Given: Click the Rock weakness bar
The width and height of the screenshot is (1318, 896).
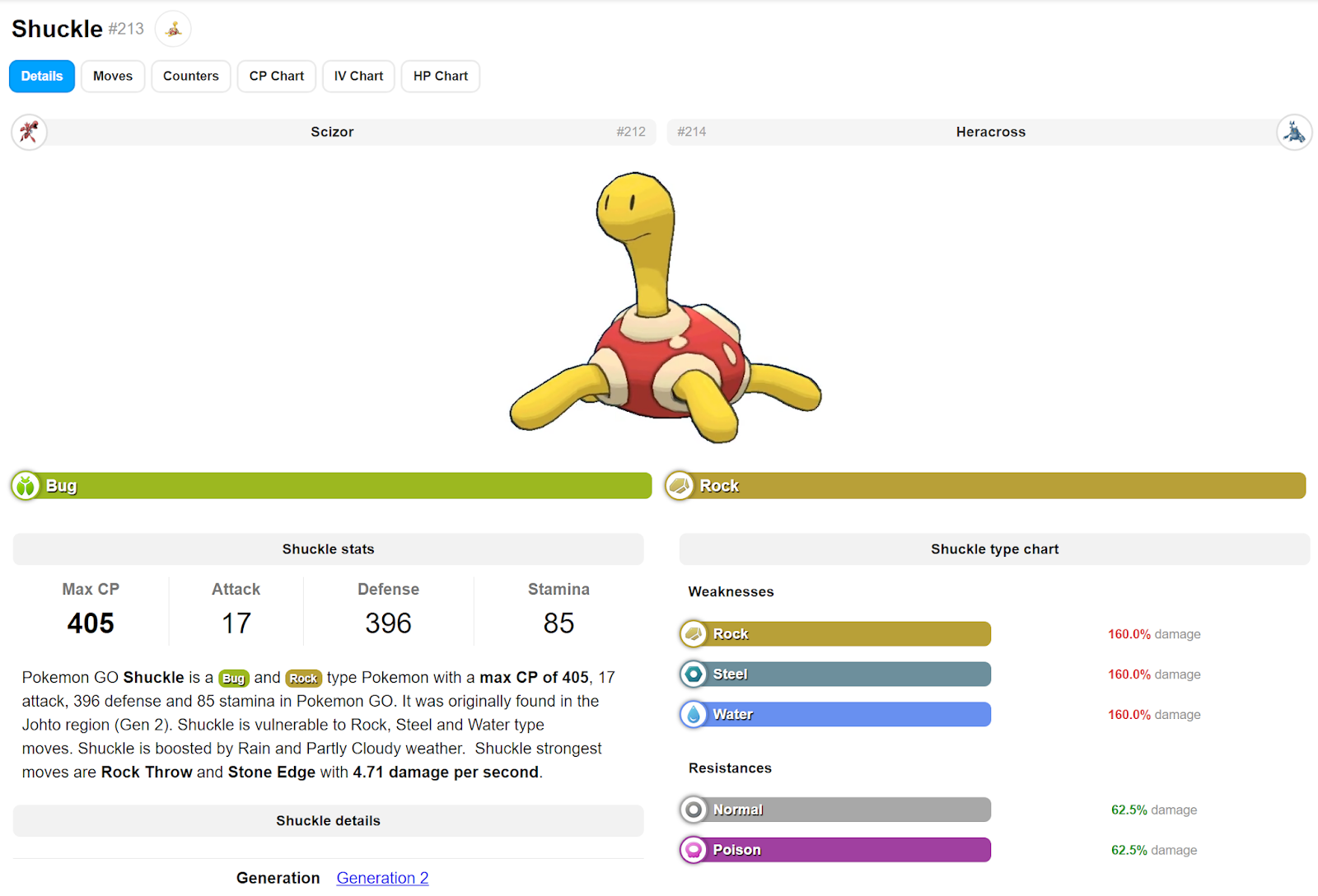Looking at the screenshot, I should pyautogui.click(x=835, y=634).
